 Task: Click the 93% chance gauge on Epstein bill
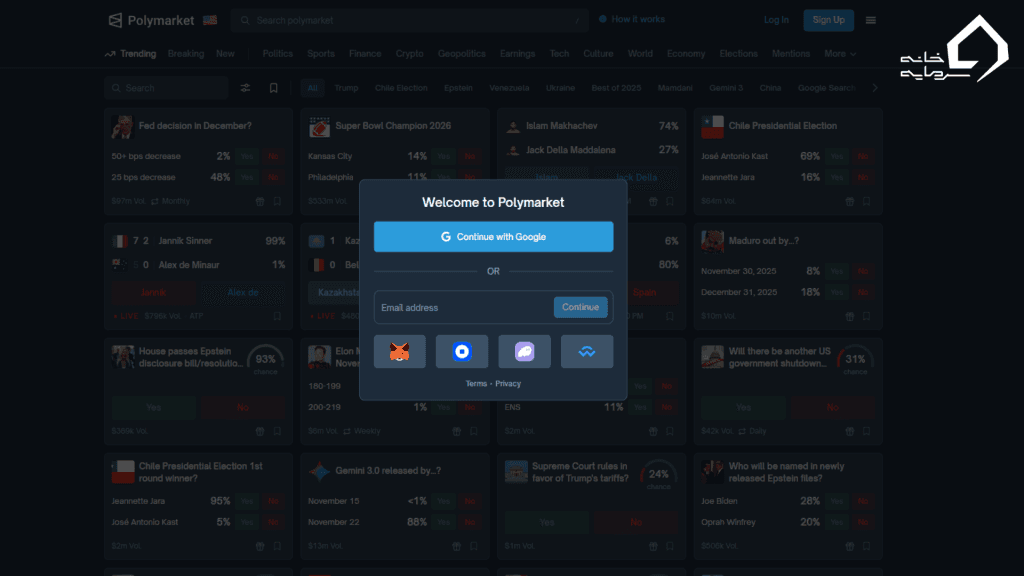(x=266, y=361)
